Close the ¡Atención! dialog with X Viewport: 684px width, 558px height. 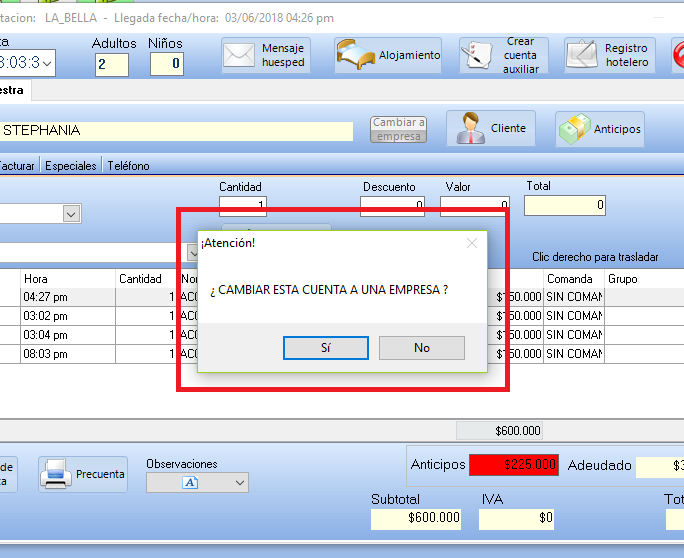(472, 243)
